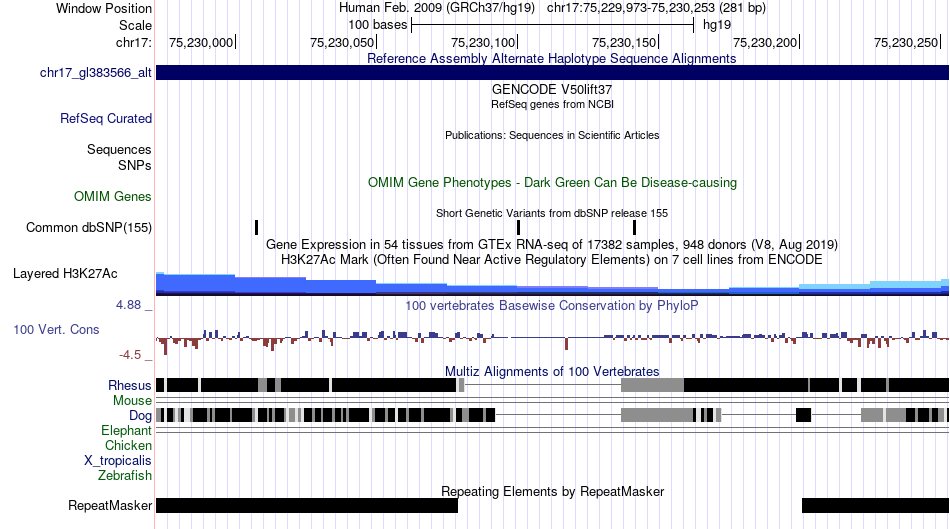This screenshot has height=529, width=950.
Task: Open Repeating Elements by RepeatMasker title
Action: (552, 491)
